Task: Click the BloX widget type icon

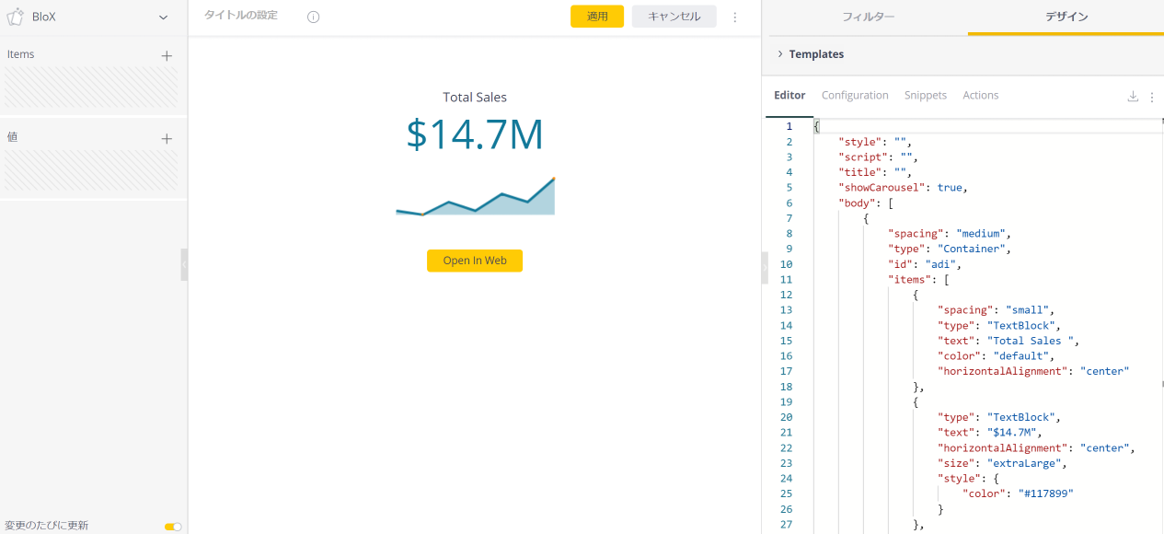Action: tap(15, 16)
